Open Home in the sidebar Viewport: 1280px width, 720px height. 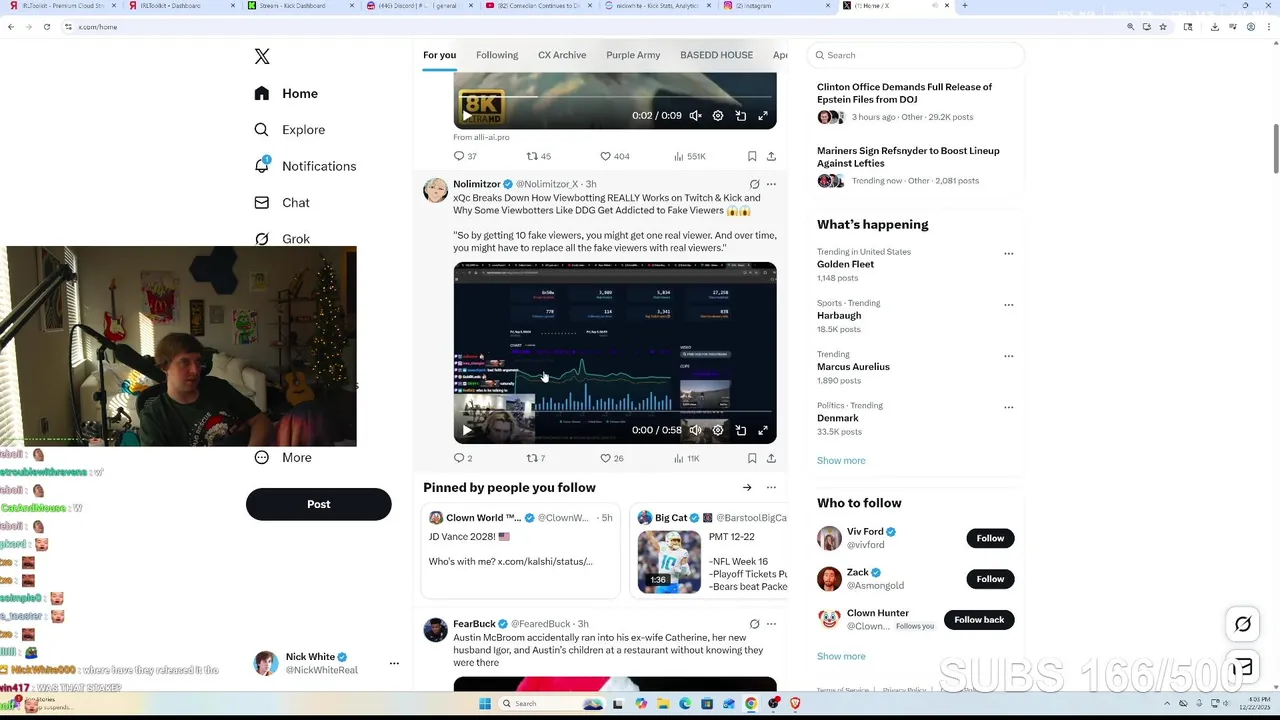tap(286, 93)
